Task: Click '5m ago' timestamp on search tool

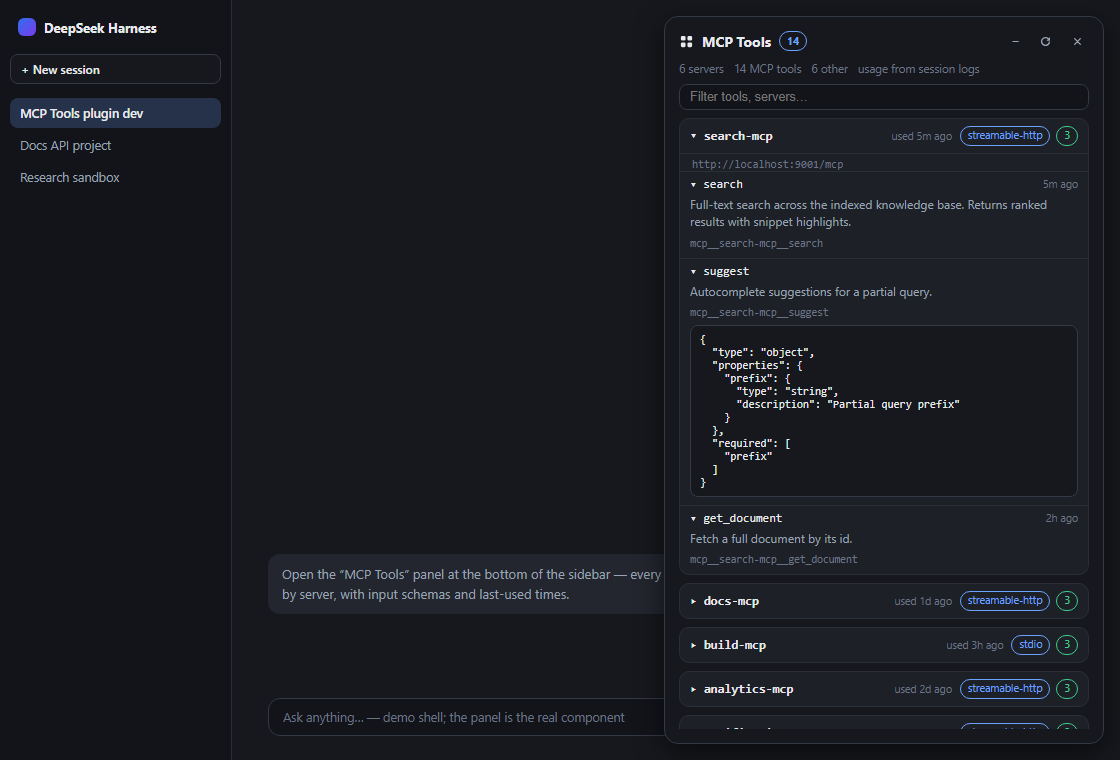Action: [x=1060, y=184]
